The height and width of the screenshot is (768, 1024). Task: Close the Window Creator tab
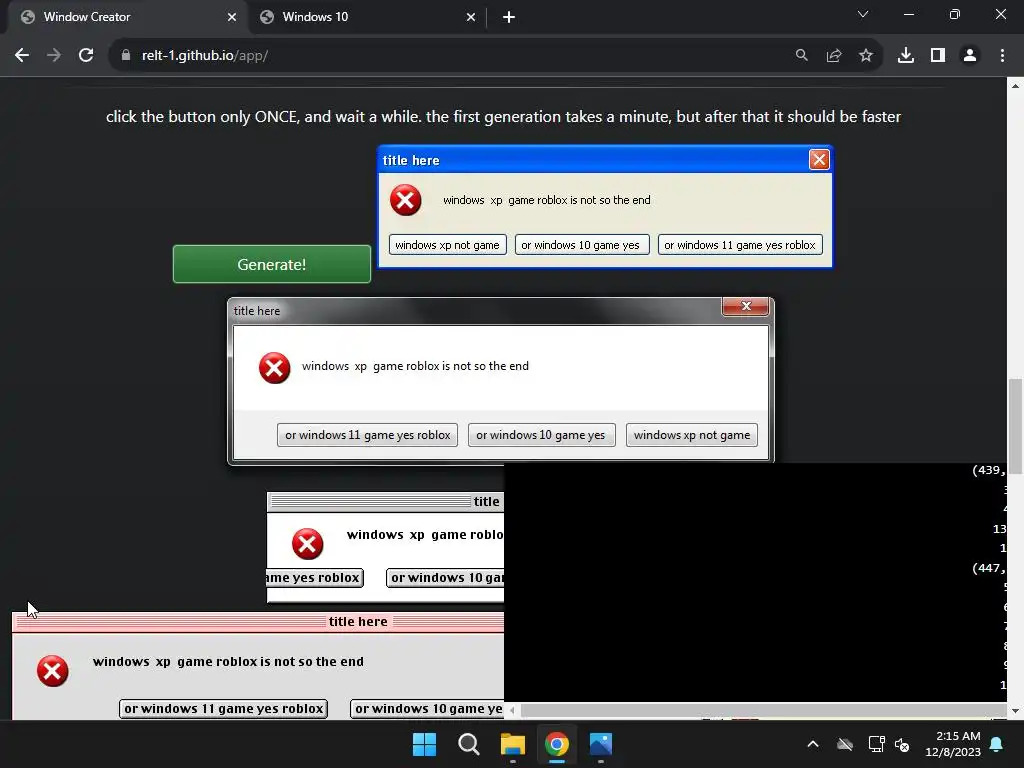(232, 17)
